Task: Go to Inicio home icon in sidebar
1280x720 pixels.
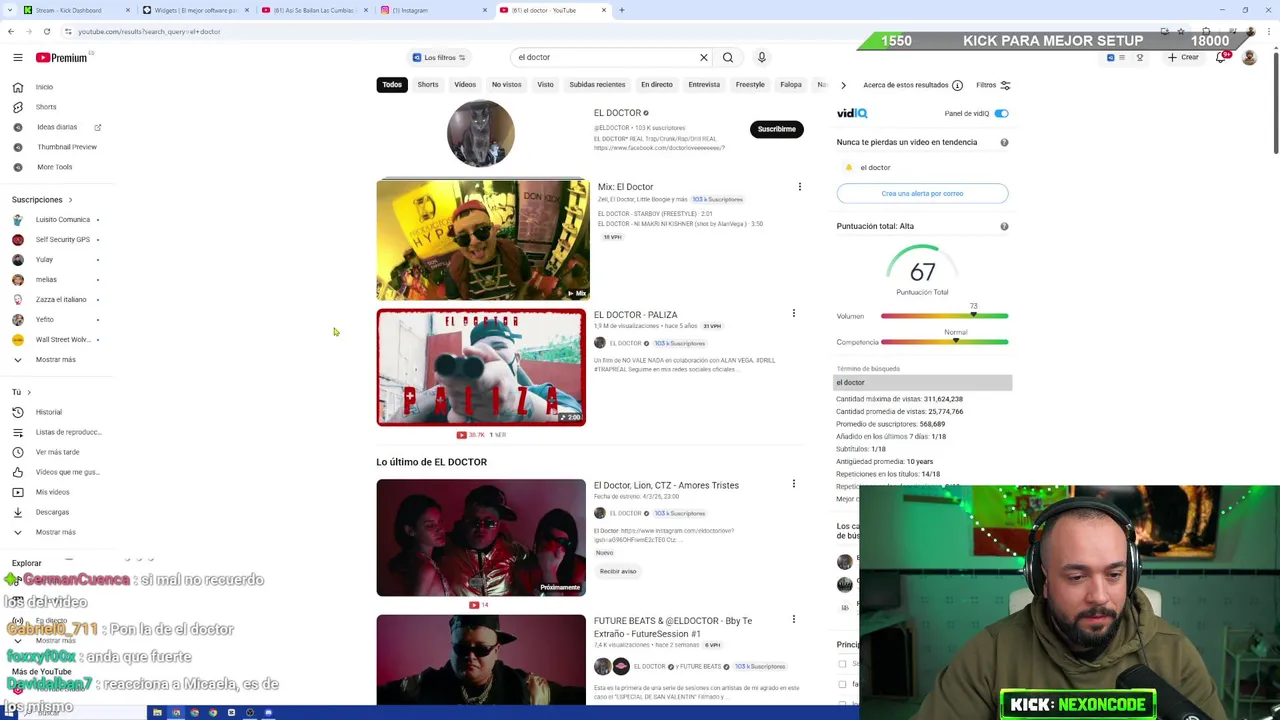Action: tap(17, 87)
